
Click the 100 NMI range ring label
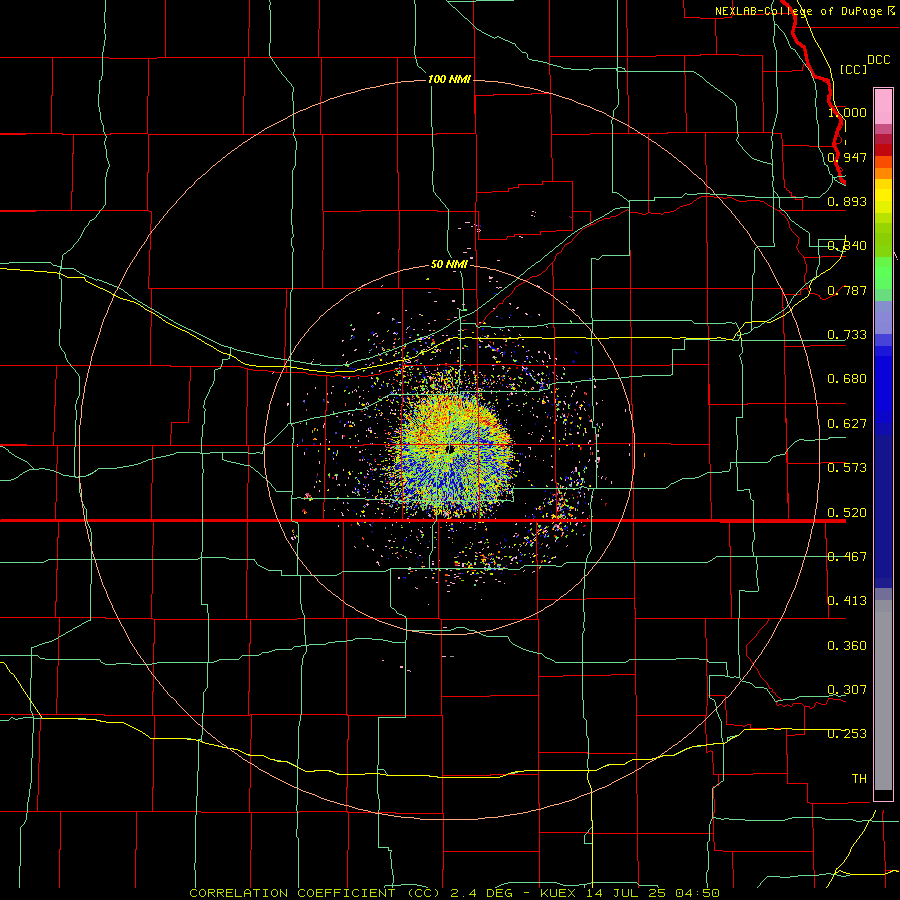449,79
